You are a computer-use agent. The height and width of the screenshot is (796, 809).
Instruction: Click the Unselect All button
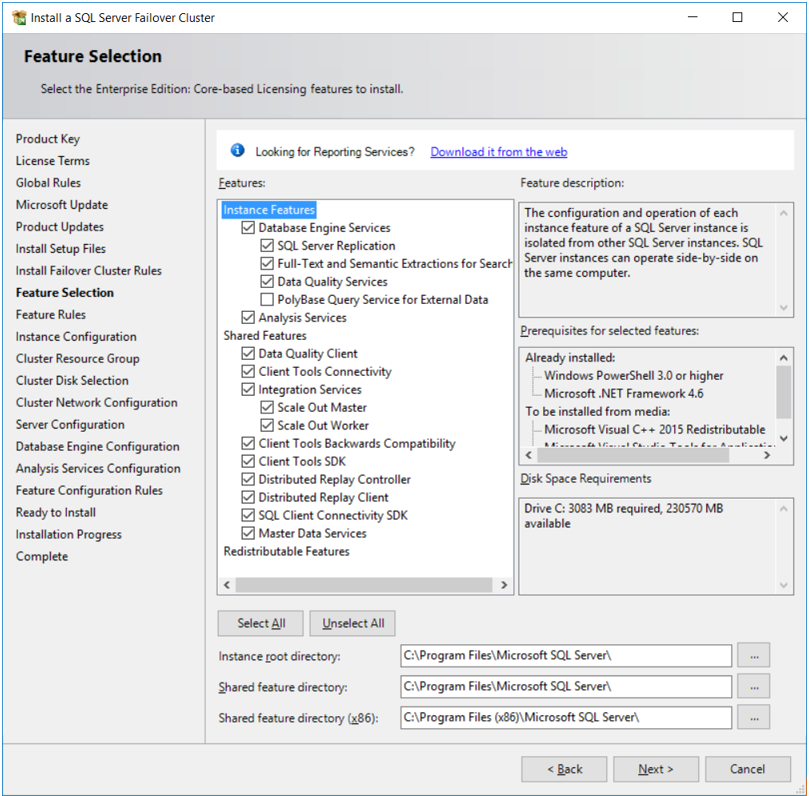353,623
